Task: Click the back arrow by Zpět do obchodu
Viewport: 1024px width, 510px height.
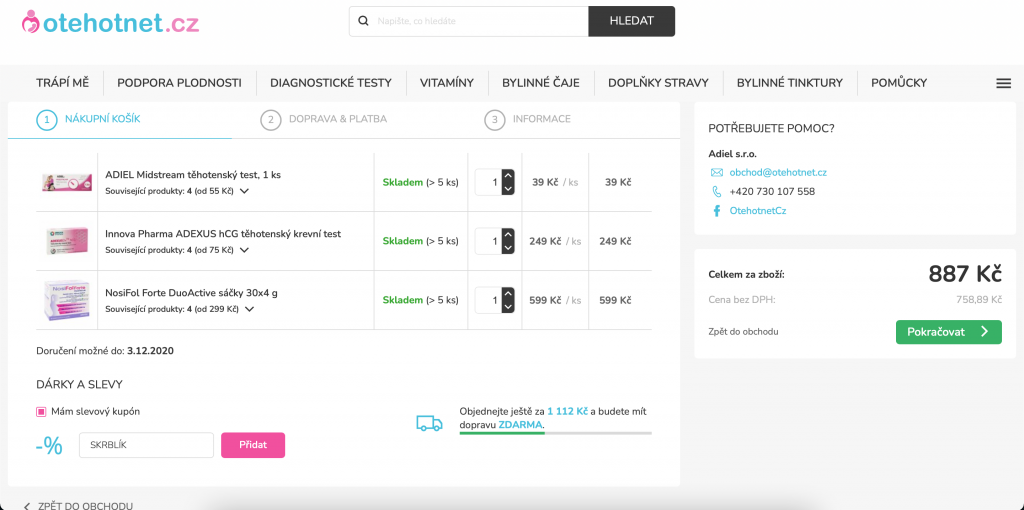Action: point(27,506)
